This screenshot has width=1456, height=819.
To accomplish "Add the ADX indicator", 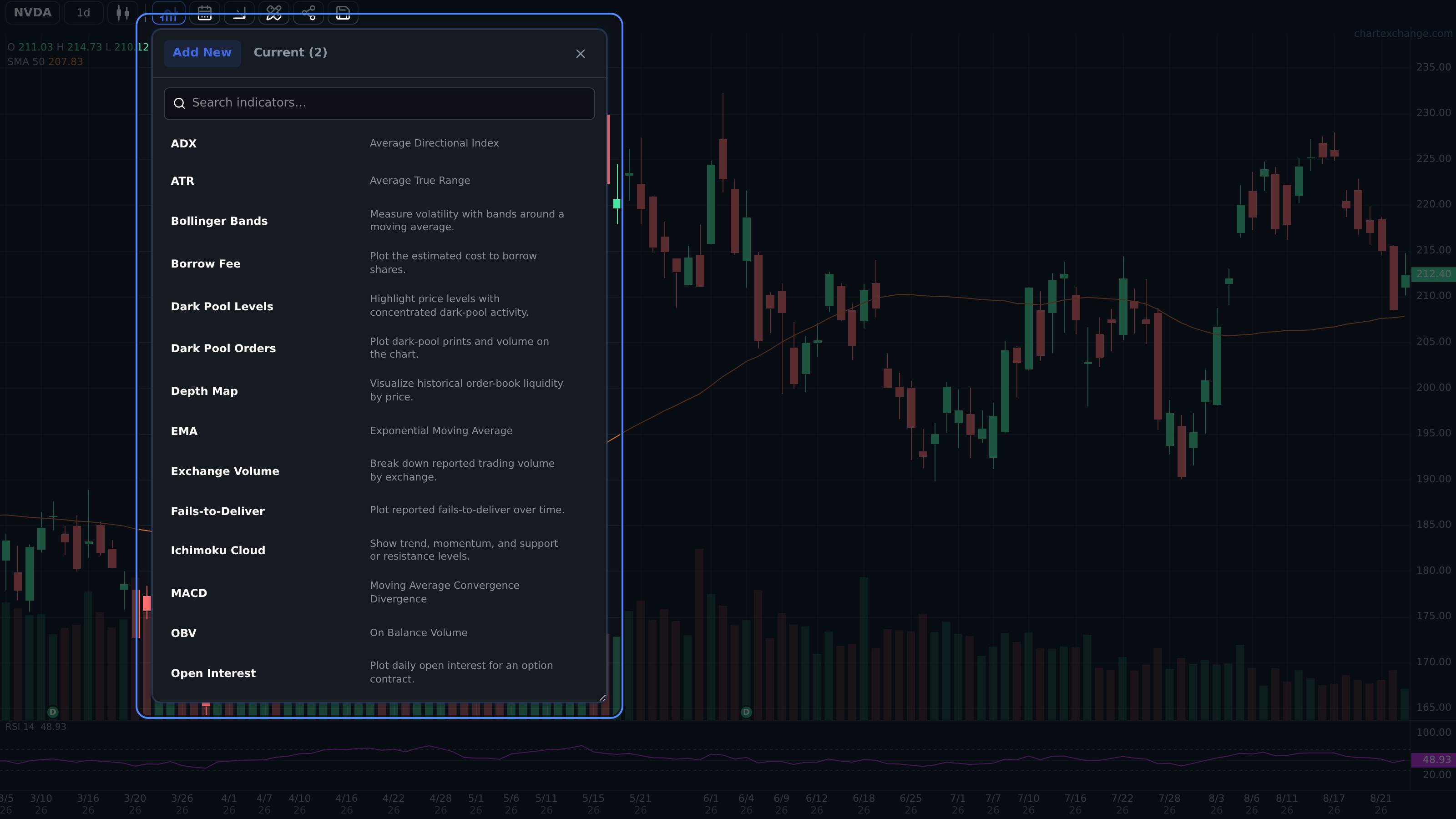I will [379, 144].
